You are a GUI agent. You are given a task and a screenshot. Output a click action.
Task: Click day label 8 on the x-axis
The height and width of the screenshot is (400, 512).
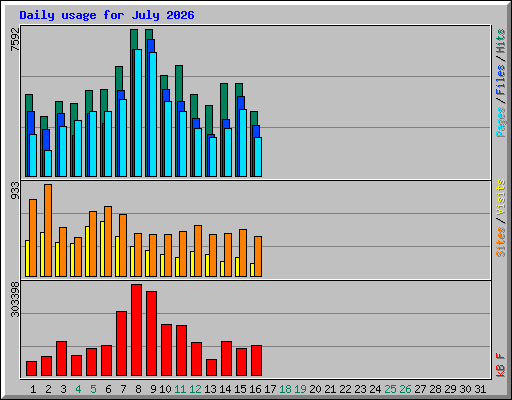tap(138, 389)
